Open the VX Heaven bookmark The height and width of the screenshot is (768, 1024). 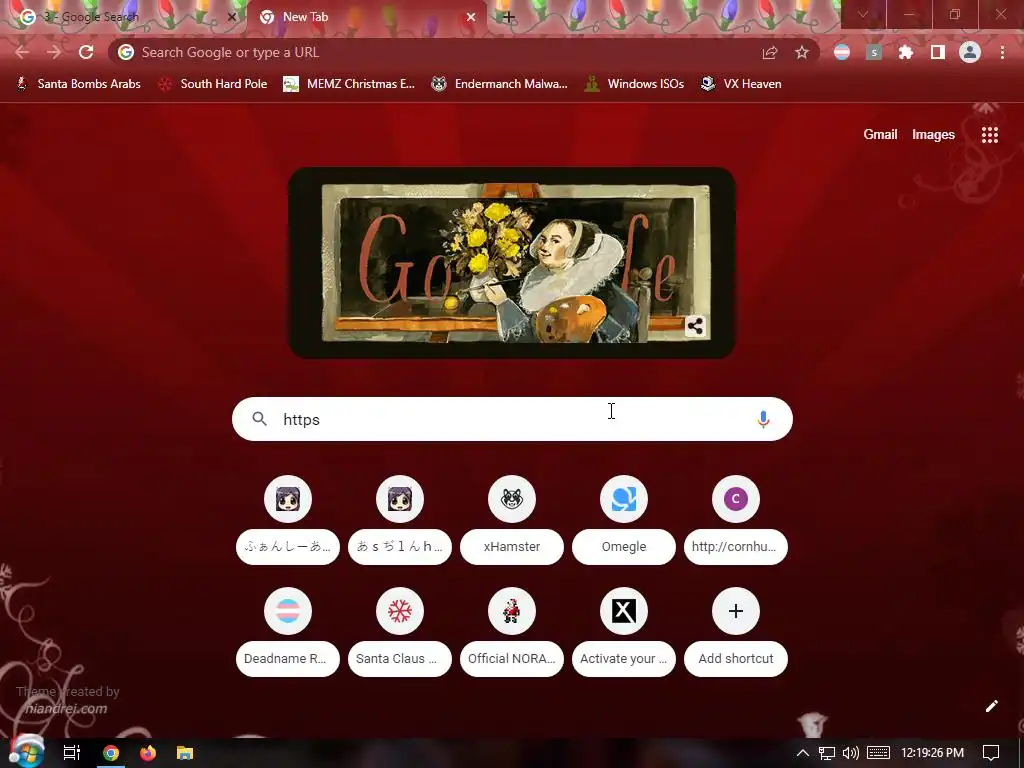click(741, 84)
